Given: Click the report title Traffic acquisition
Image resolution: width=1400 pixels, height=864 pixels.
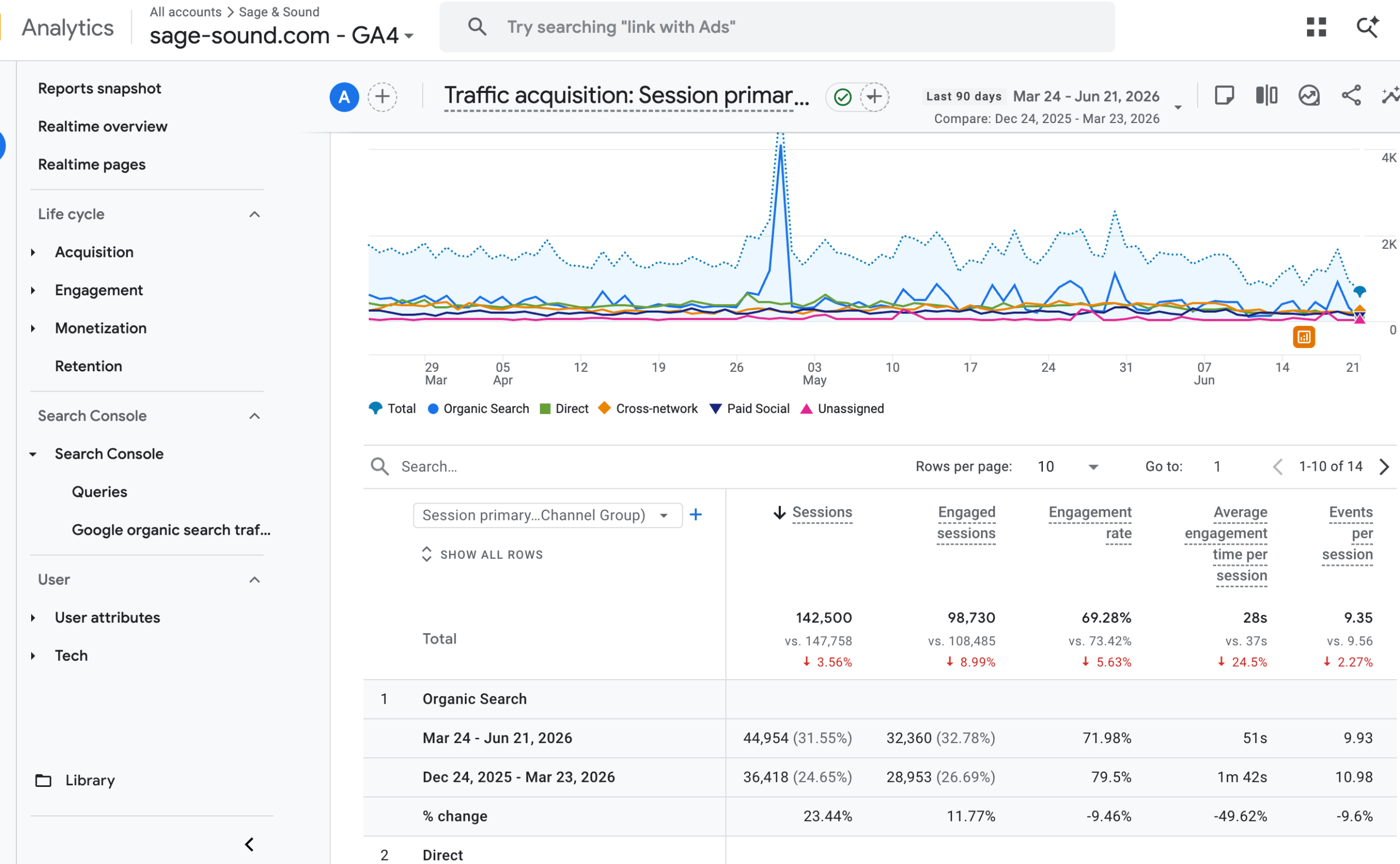Looking at the screenshot, I should click(x=626, y=96).
